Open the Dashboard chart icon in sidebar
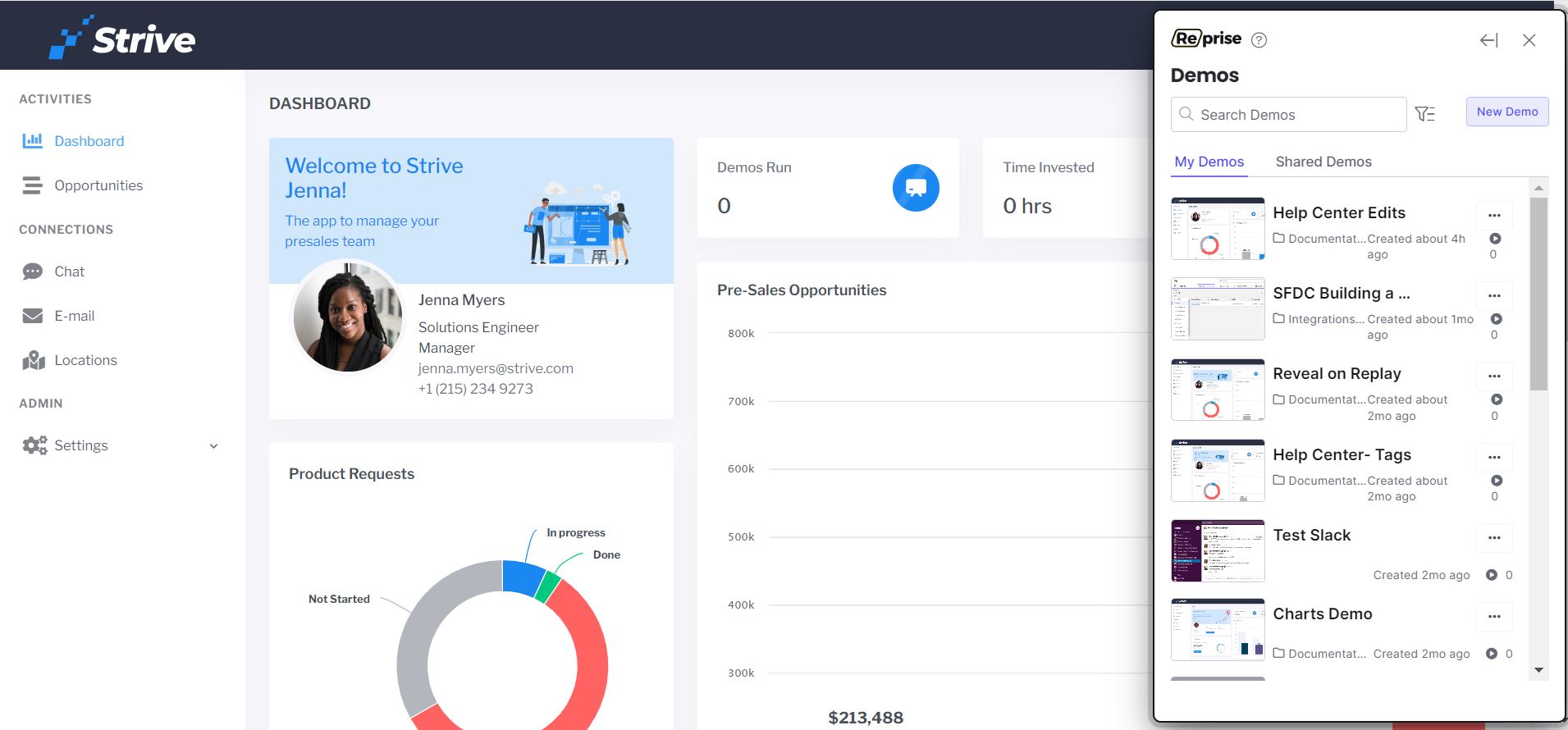Screen dimensions: 1568x730 coord(33,140)
